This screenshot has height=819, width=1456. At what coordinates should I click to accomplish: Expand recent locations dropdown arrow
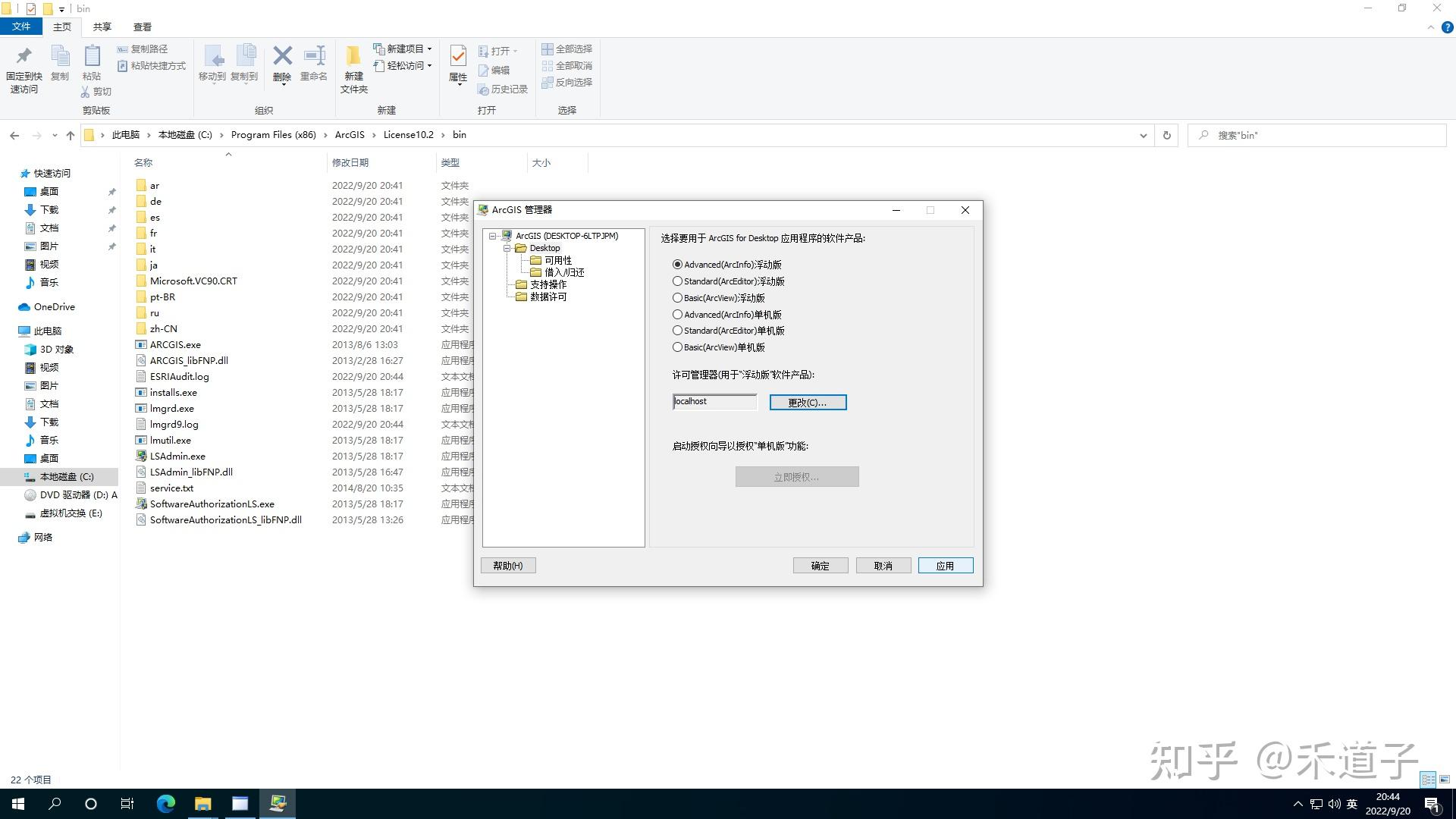click(x=55, y=136)
